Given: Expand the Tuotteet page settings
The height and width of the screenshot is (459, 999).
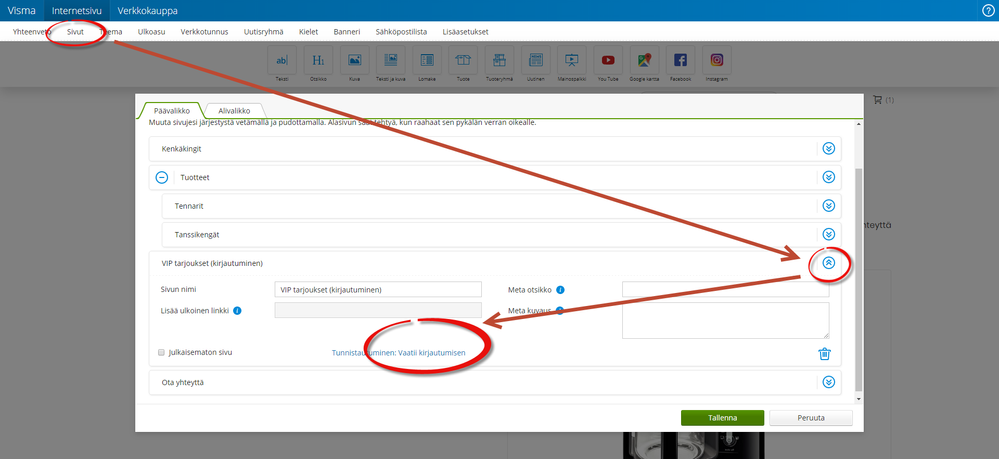Looking at the screenshot, I should pyautogui.click(x=828, y=177).
